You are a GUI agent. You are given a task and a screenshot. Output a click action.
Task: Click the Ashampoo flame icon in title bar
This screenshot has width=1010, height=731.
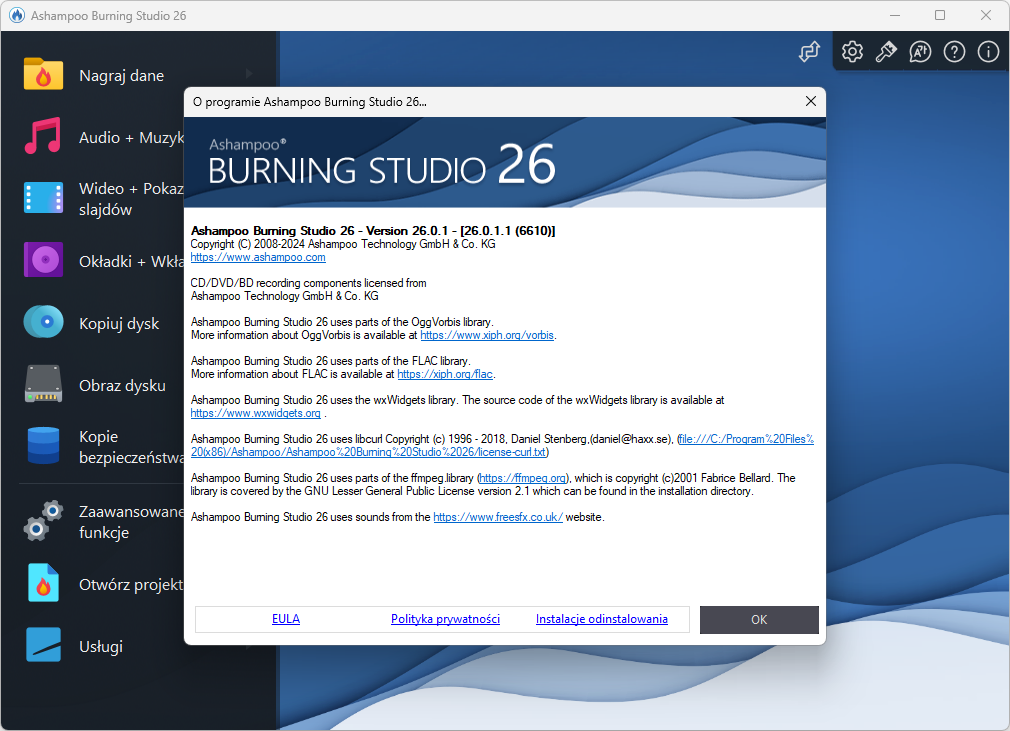(17, 15)
